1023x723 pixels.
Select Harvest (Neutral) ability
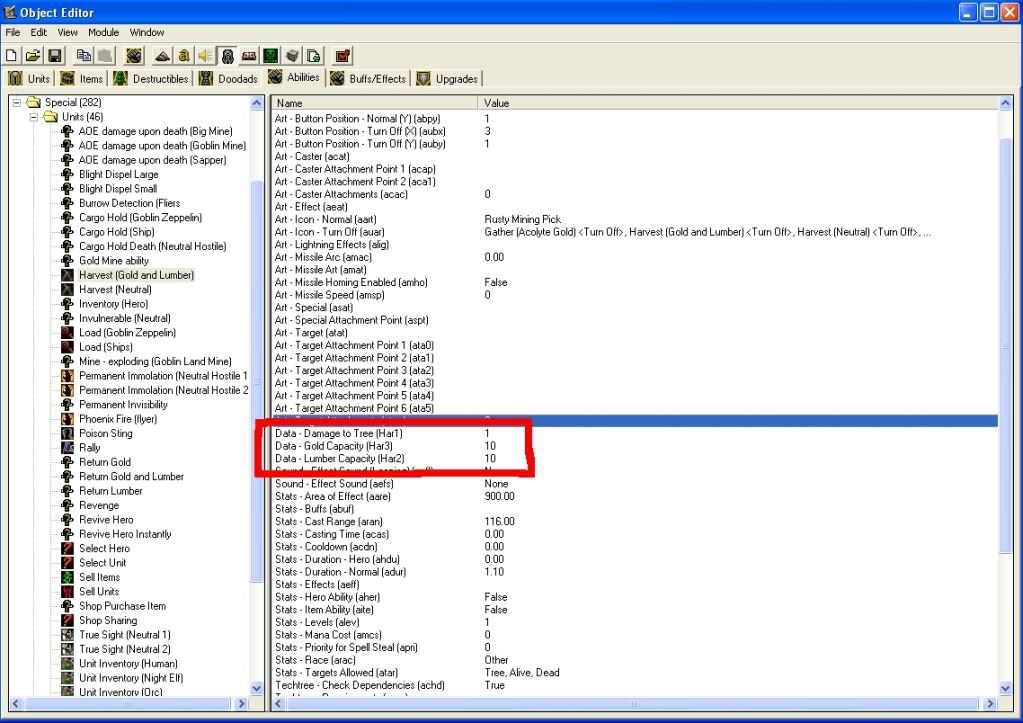(x=115, y=289)
